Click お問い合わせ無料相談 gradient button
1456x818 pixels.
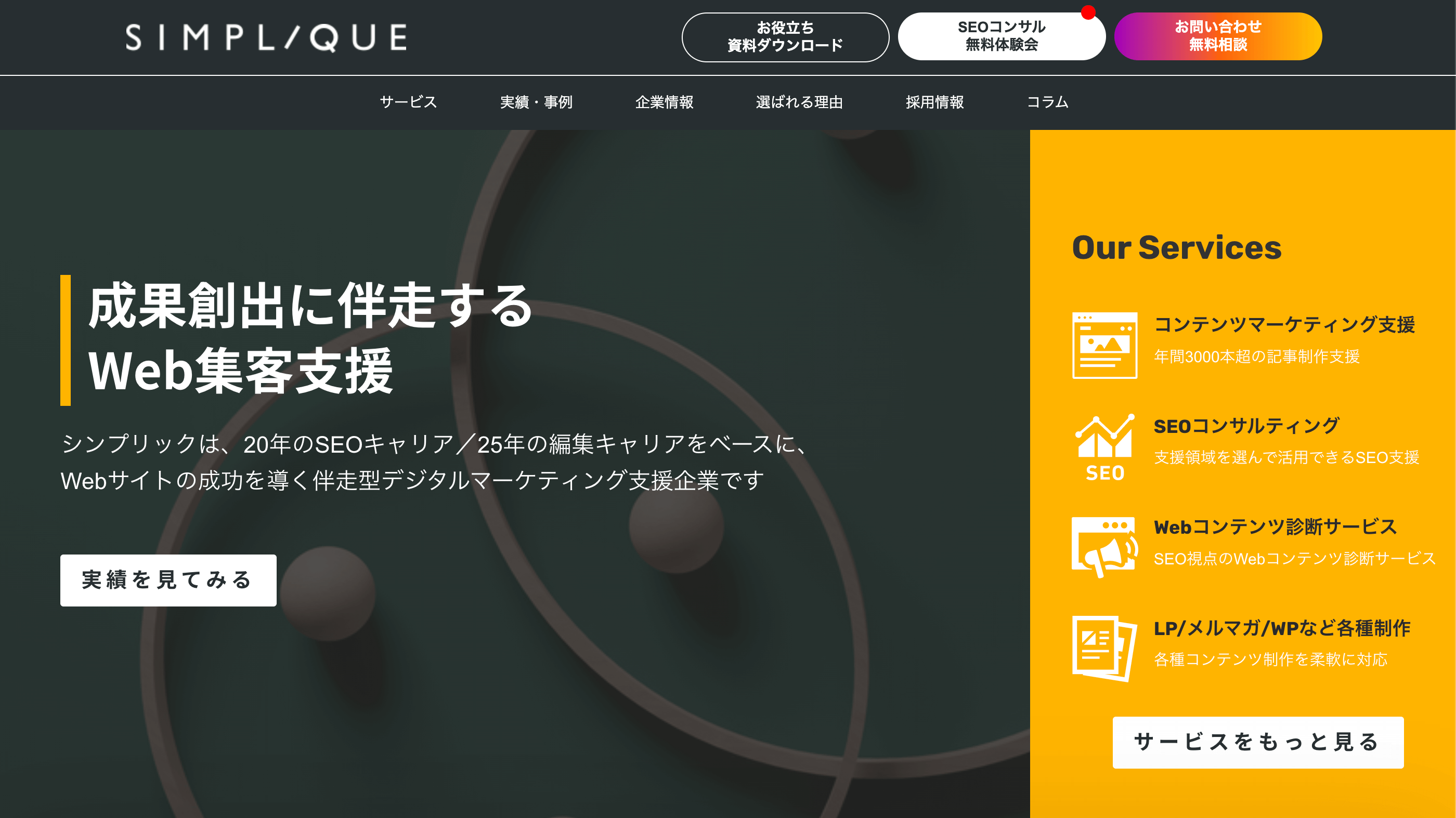pos(1217,36)
